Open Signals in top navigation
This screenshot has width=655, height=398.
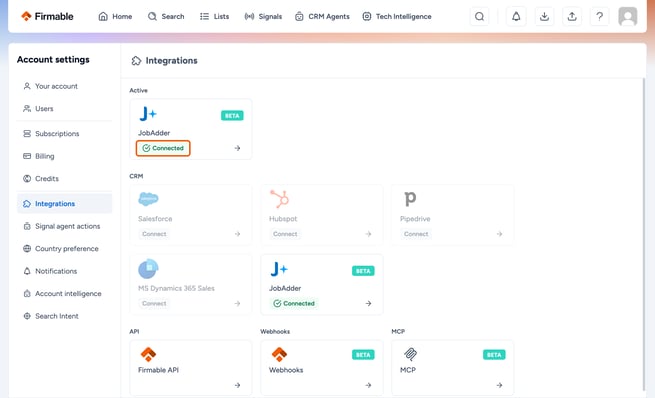[263, 16]
